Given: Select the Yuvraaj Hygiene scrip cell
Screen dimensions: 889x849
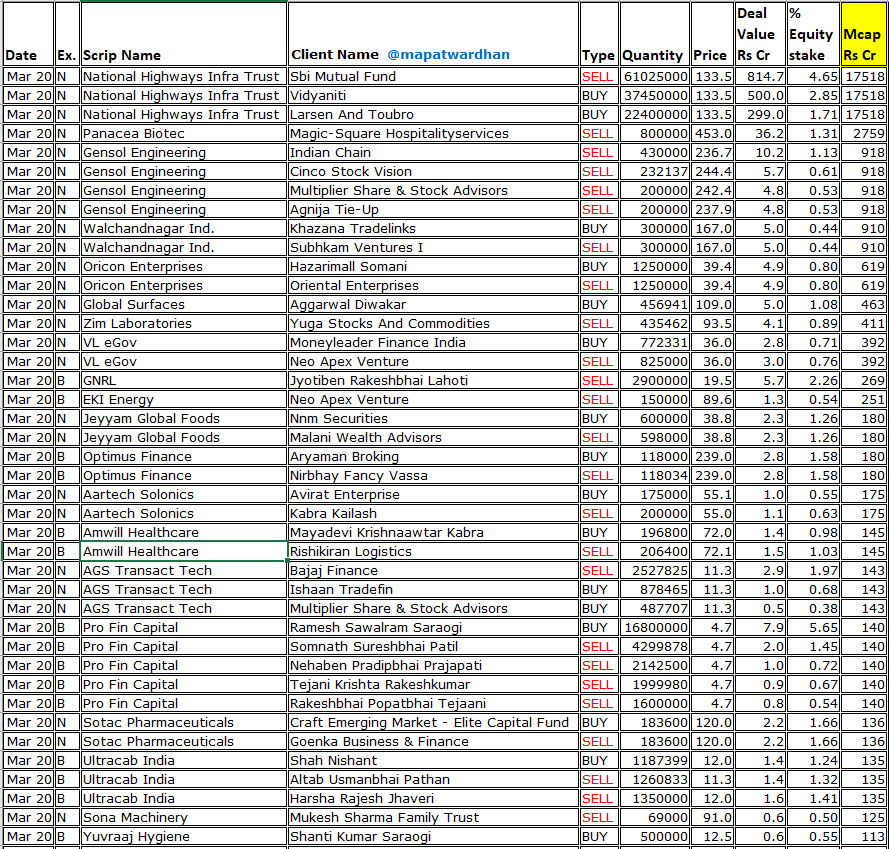Looking at the screenshot, I should [x=184, y=837].
